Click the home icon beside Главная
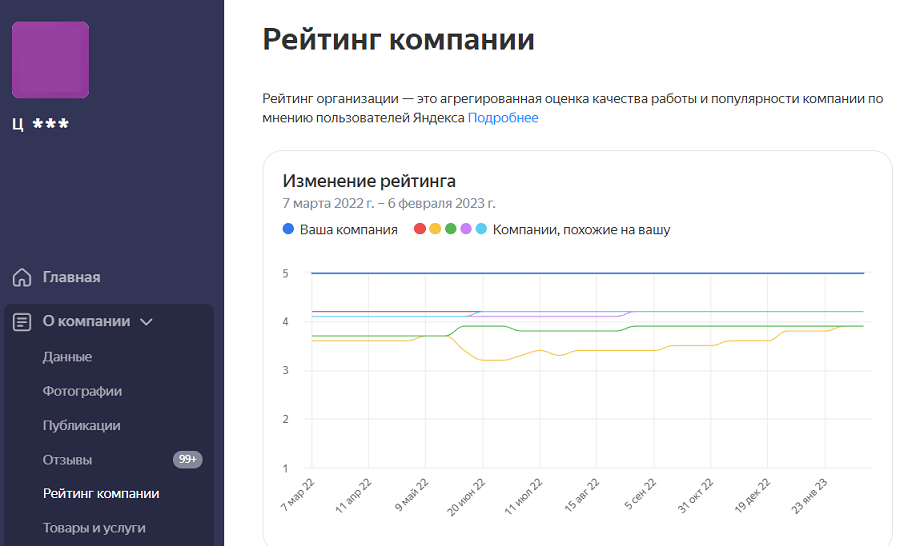The image size is (900, 546). pyautogui.click(x=21, y=278)
